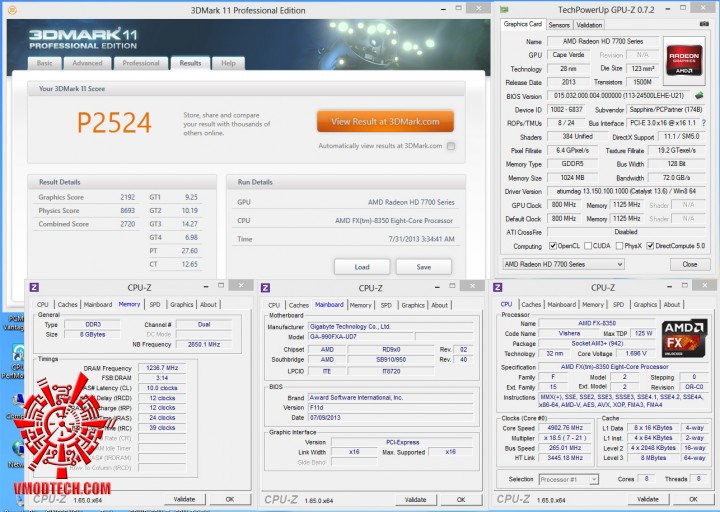Select the Graphics Card tab in GPU-Z
The image size is (720, 512).
pyautogui.click(x=523, y=24)
